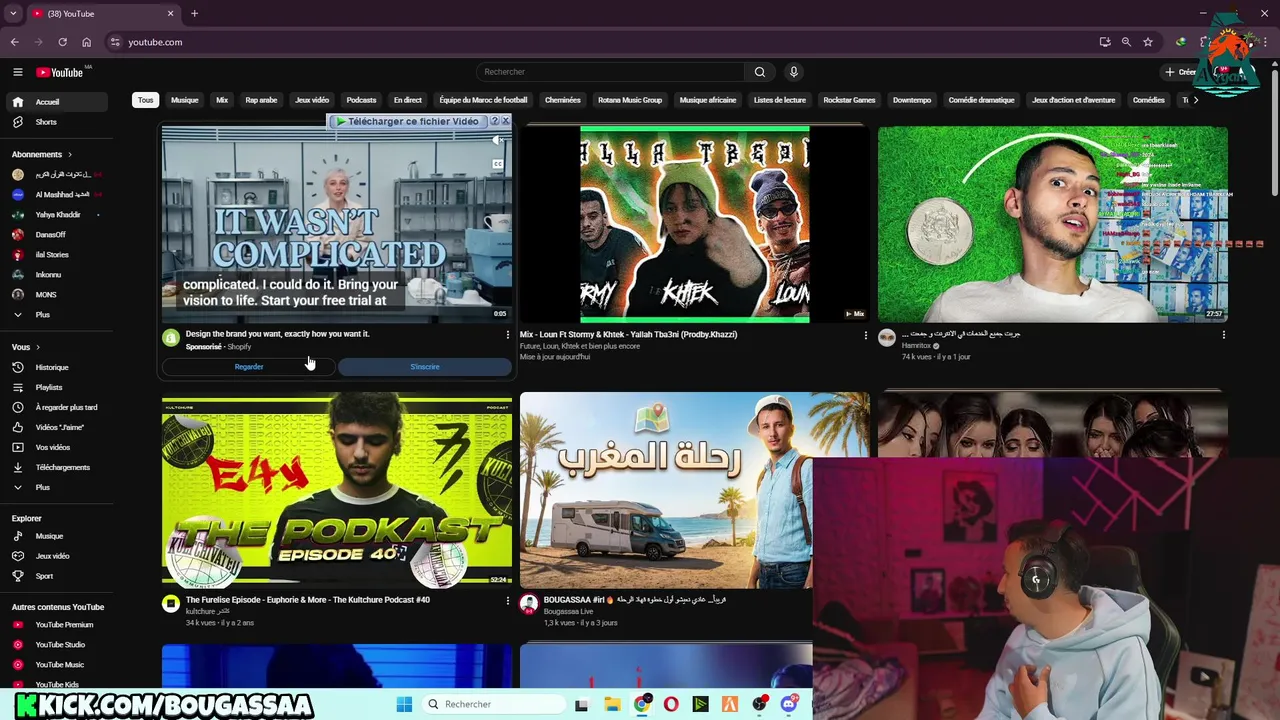Go to Accueil in the sidebar
The height and width of the screenshot is (720, 1280).
[x=56, y=102]
